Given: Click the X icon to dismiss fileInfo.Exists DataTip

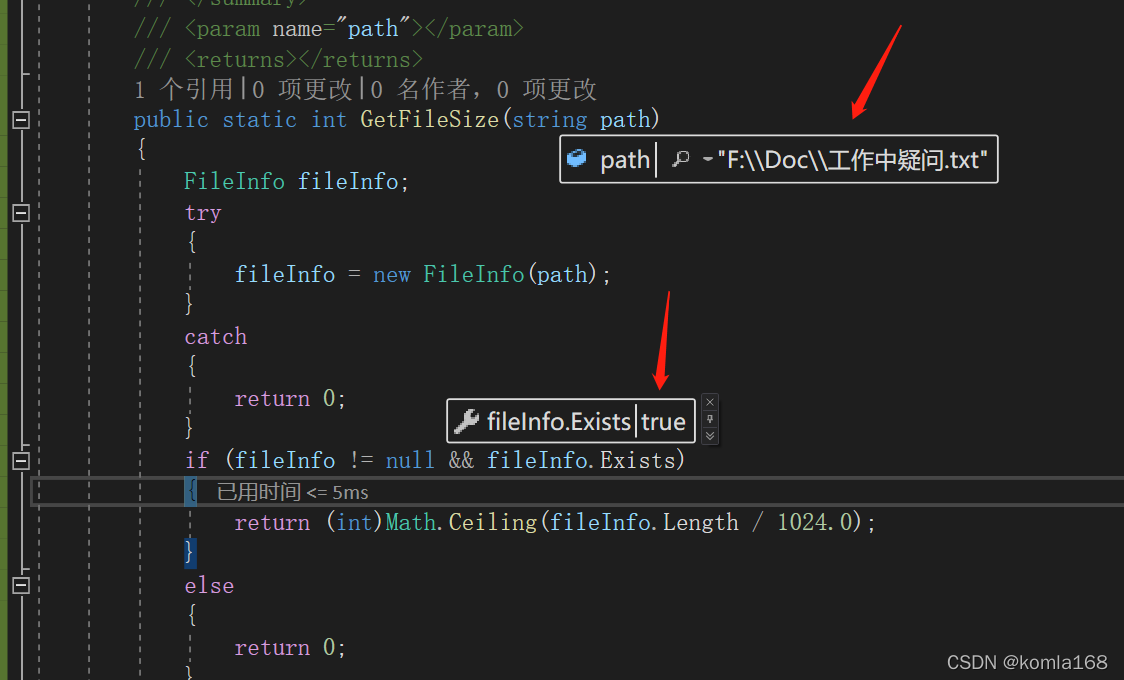Looking at the screenshot, I should click(x=710, y=401).
